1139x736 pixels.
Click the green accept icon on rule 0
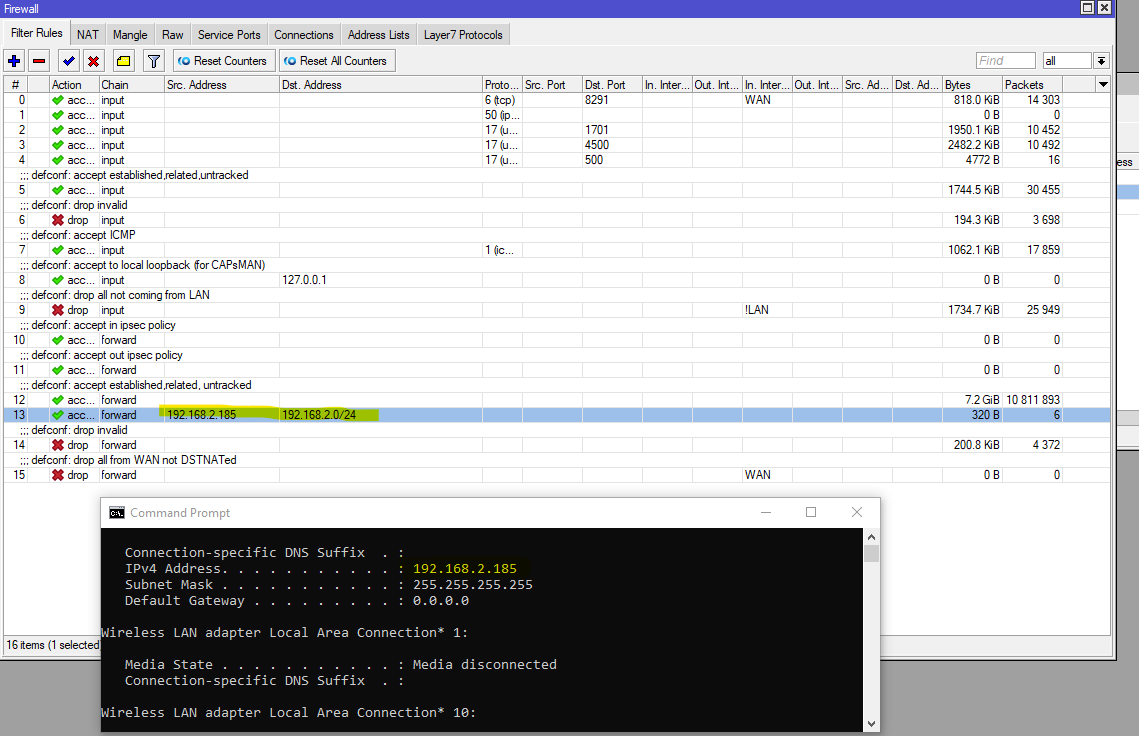(x=58, y=100)
